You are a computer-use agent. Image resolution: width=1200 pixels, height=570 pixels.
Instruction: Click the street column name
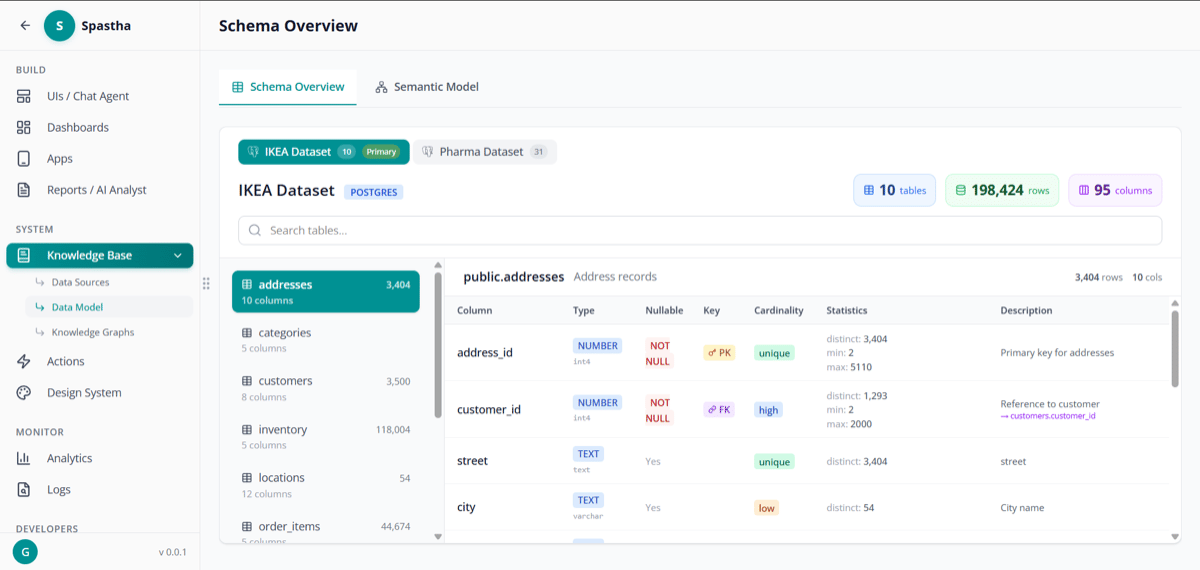[x=472, y=461]
